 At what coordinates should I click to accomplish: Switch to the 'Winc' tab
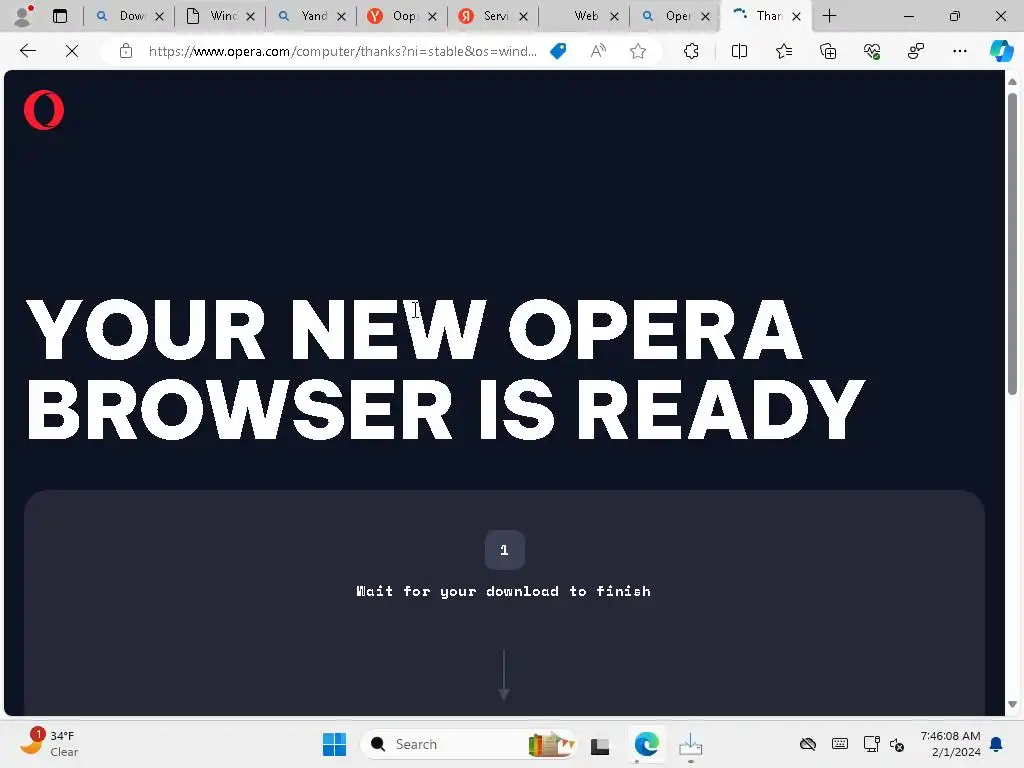click(x=220, y=16)
